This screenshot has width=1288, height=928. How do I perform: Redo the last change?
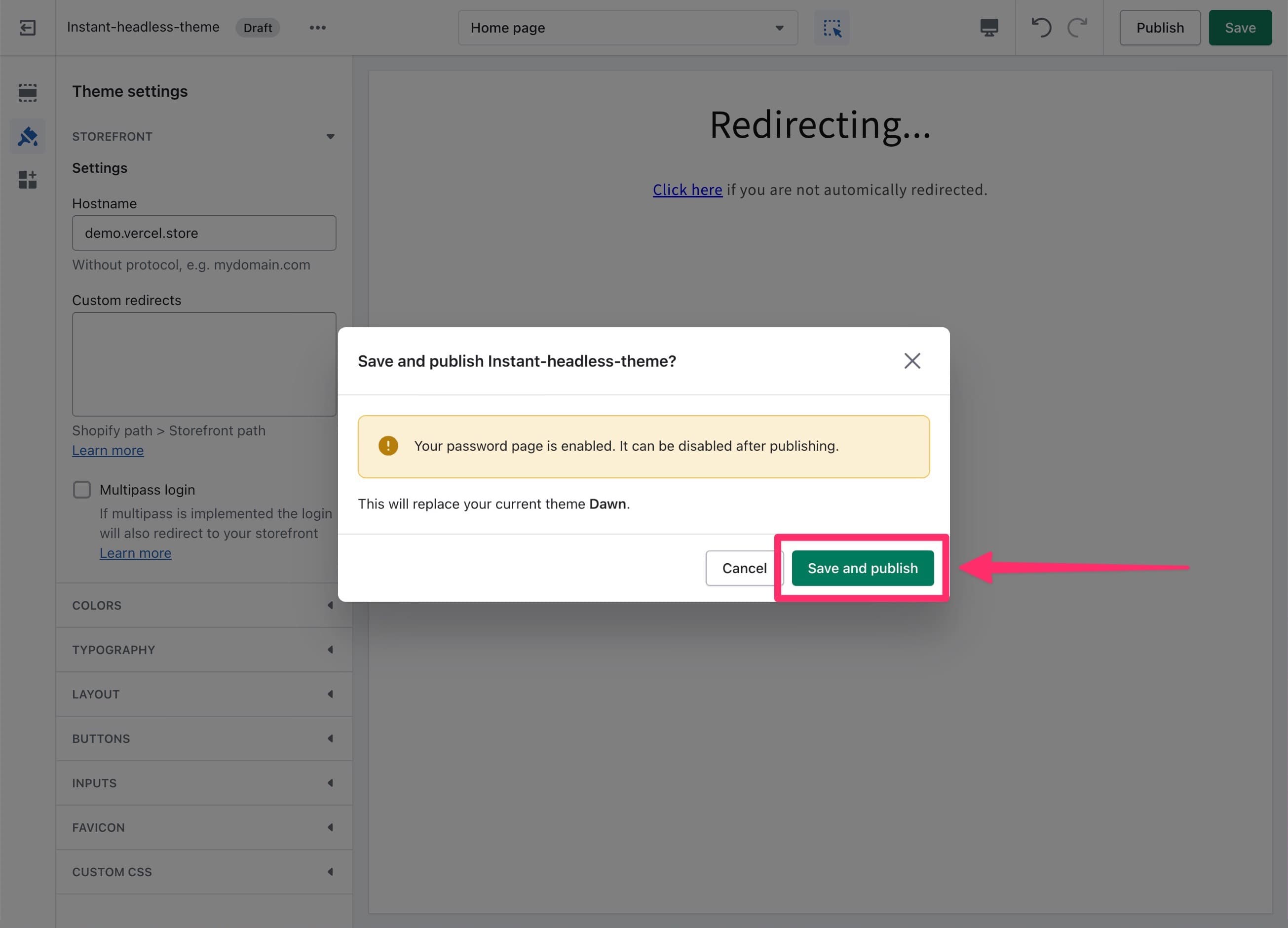point(1077,27)
